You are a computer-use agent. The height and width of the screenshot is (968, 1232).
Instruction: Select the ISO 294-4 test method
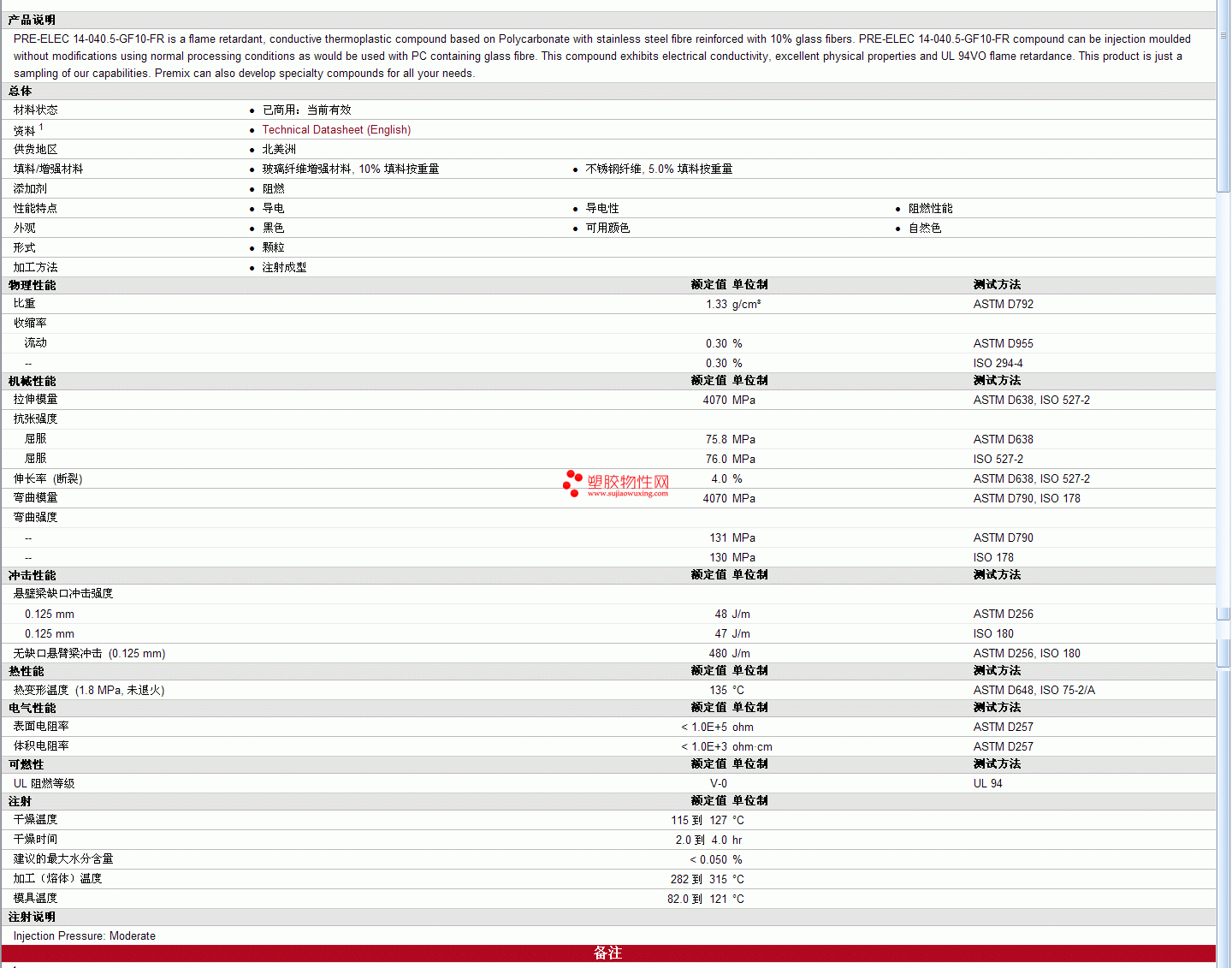tap(998, 364)
